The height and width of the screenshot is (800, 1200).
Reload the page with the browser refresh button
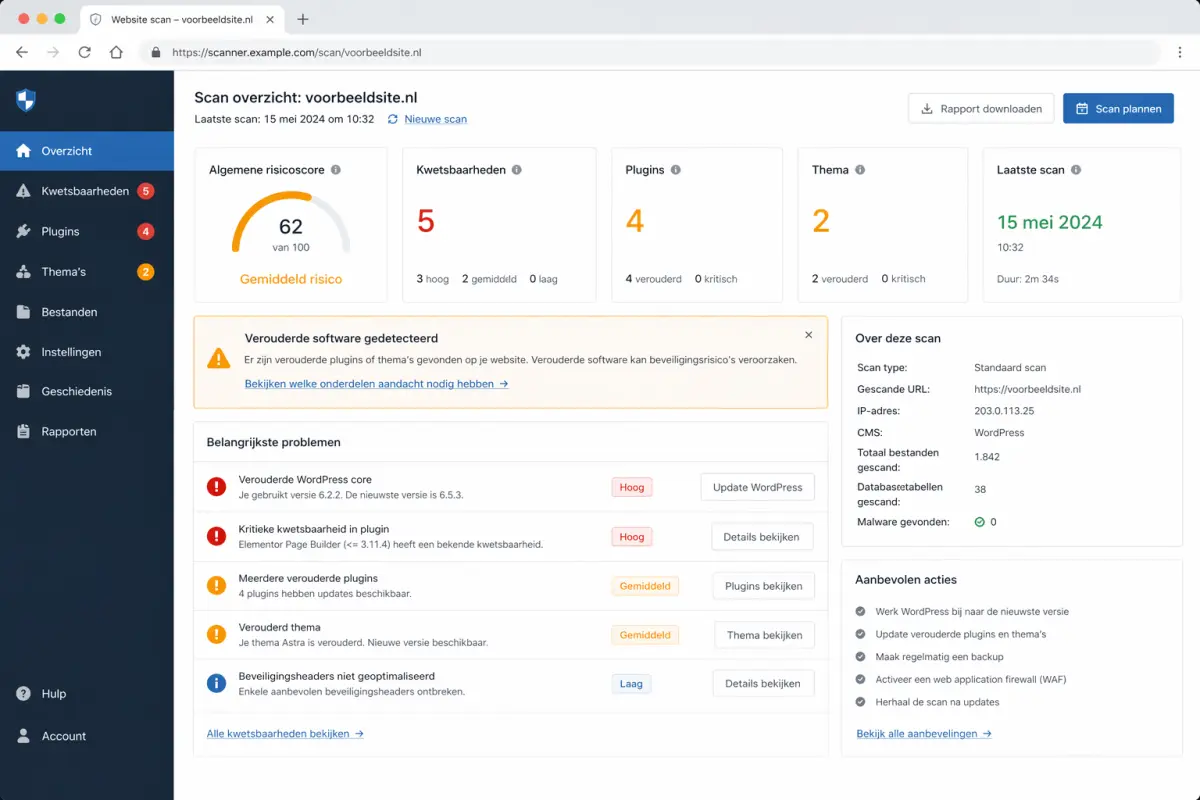(x=84, y=52)
